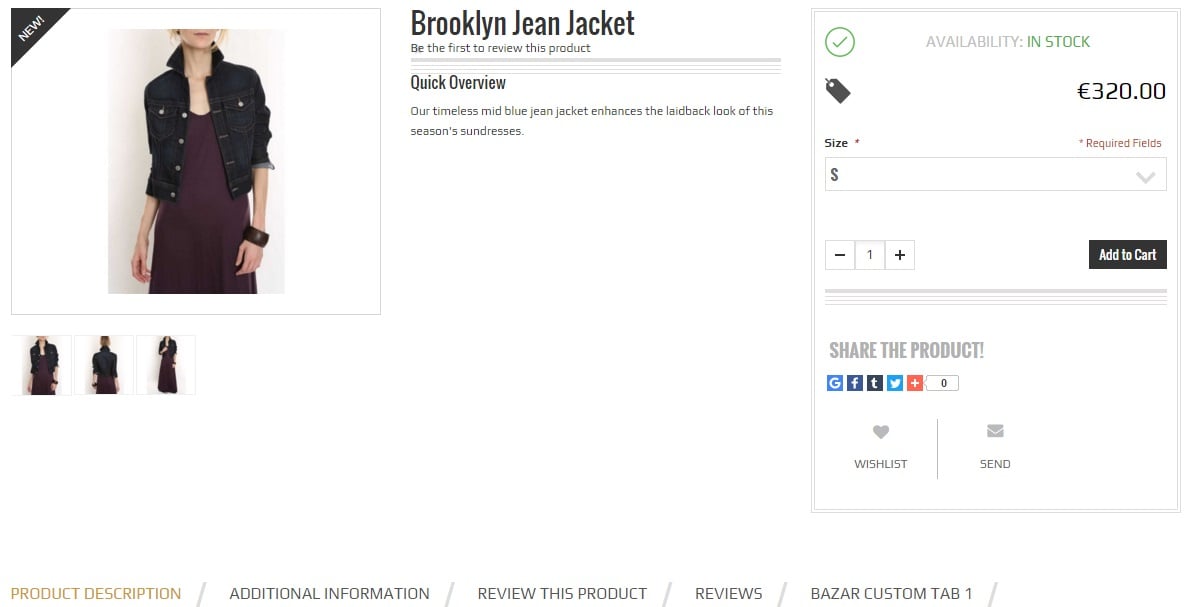Image resolution: width=1185 pixels, height=607 pixels.
Task: Focus the quantity input field
Action: pyautogui.click(x=870, y=255)
